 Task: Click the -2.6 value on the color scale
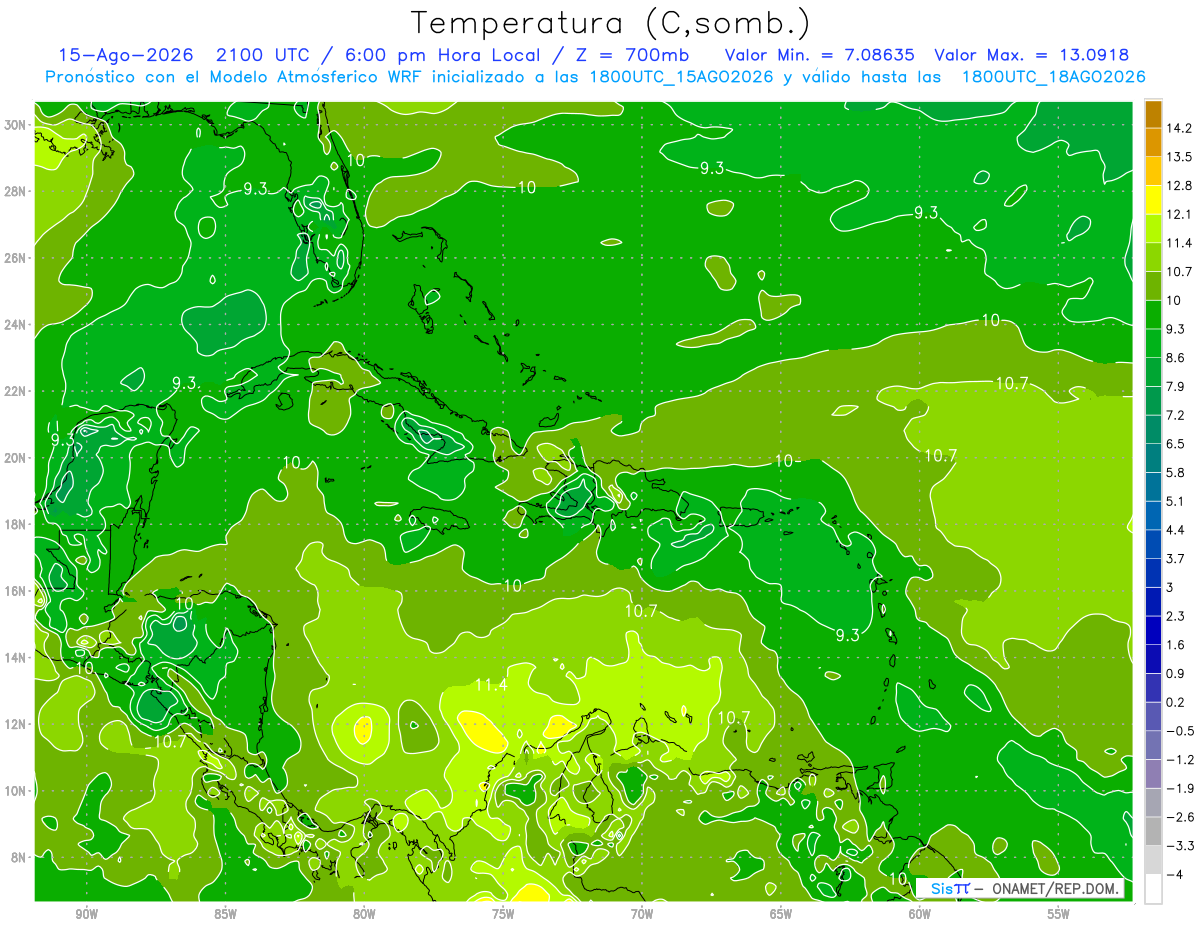click(x=1180, y=817)
